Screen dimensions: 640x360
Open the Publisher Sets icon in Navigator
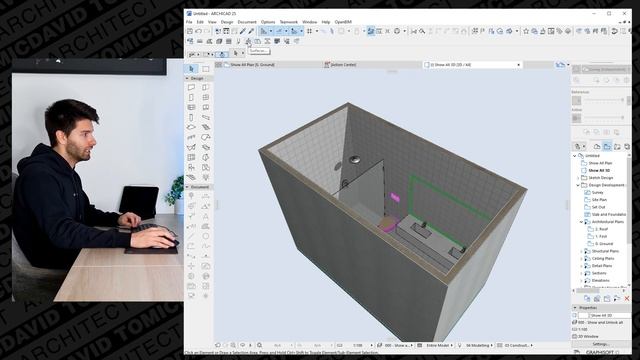pyautogui.click(x=627, y=146)
